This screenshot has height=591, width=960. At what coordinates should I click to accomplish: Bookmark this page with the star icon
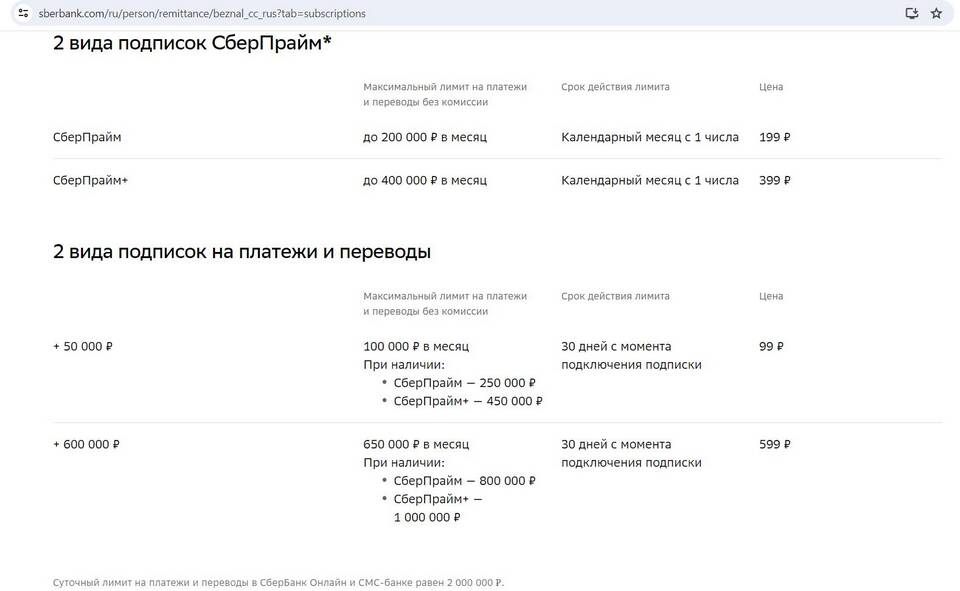point(936,13)
